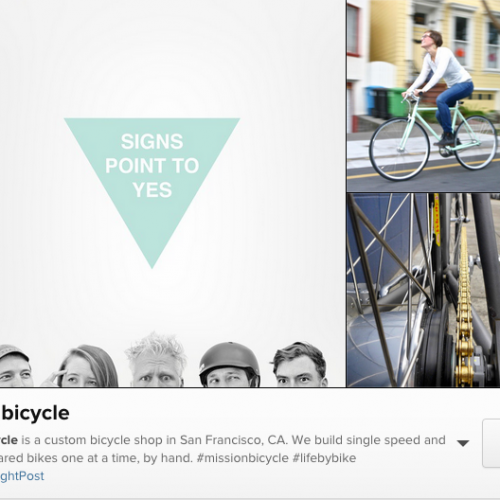Click the green trash bin in the cyclist photo
The image size is (500, 500).
[397, 102]
